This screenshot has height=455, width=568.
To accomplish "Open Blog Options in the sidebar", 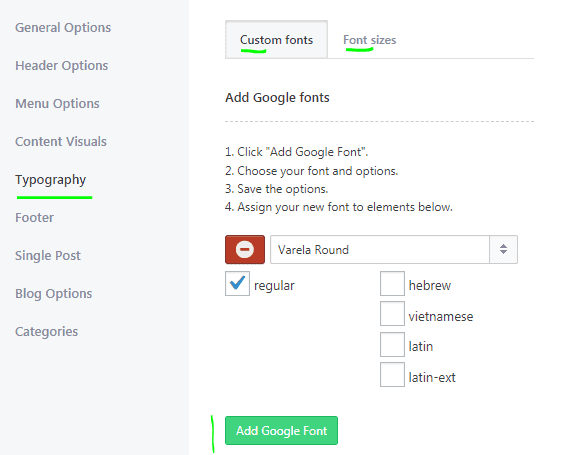I will [x=54, y=294].
